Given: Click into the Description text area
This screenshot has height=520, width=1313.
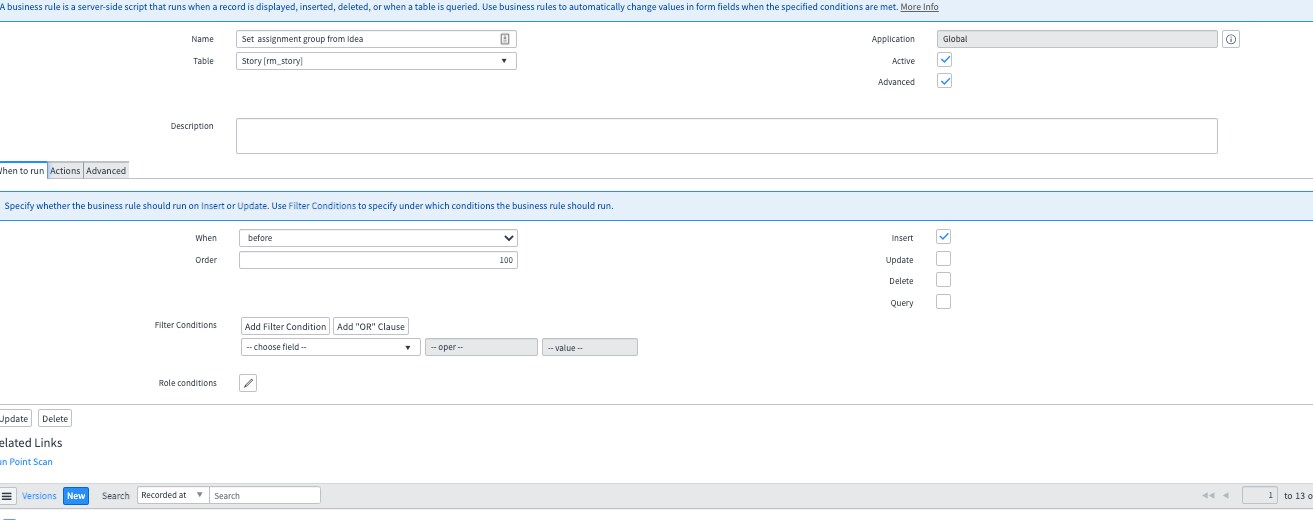Looking at the screenshot, I should 726,136.
